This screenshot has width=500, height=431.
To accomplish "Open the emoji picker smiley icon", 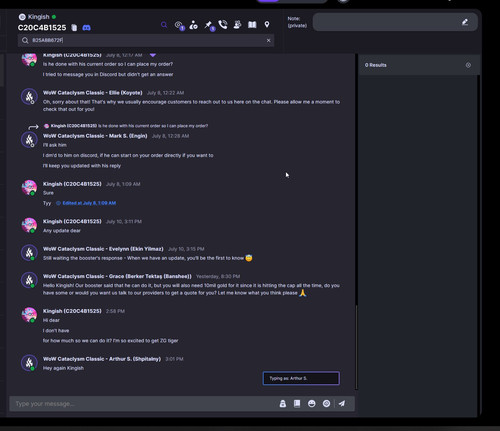I will click(x=312, y=404).
